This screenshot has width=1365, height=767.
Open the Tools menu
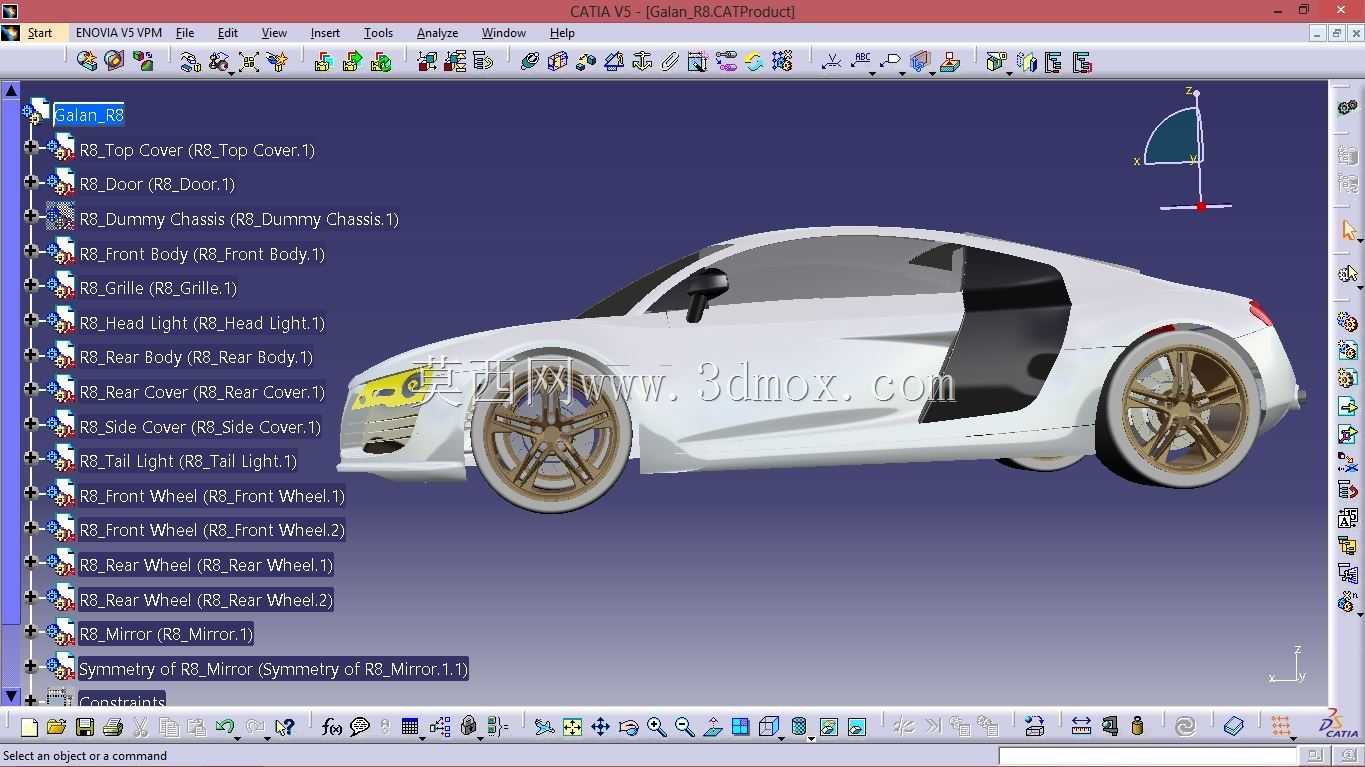point(378,33)
